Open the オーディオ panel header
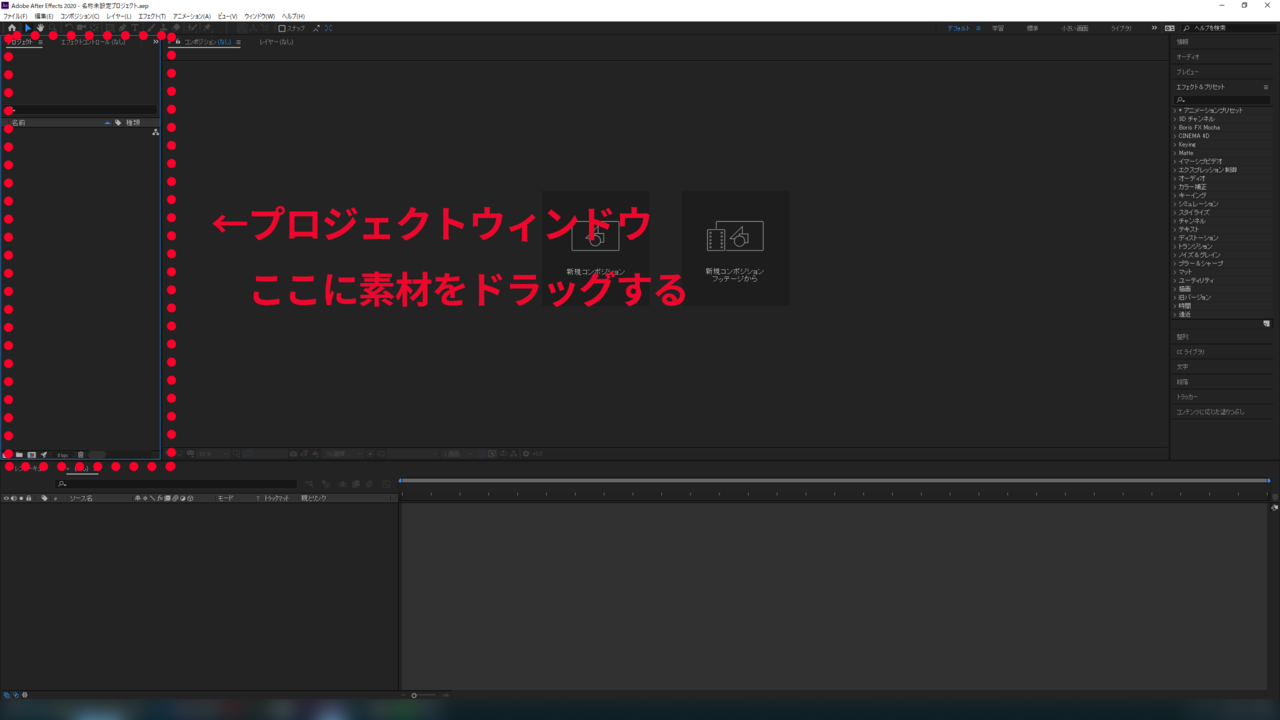Screen dimensions: 1280x720 (x=1188, y=57)
